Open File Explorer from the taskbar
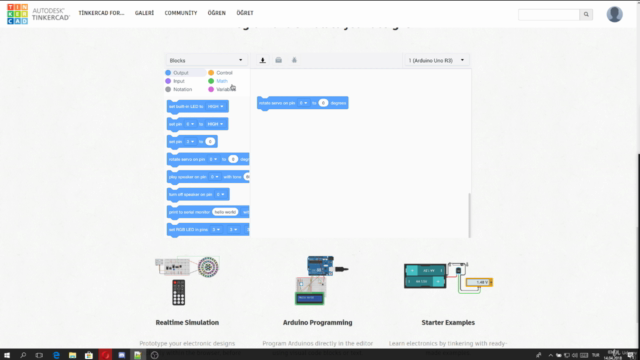Image resolution: width=640 pixels, height=360 pixels. 73,355
